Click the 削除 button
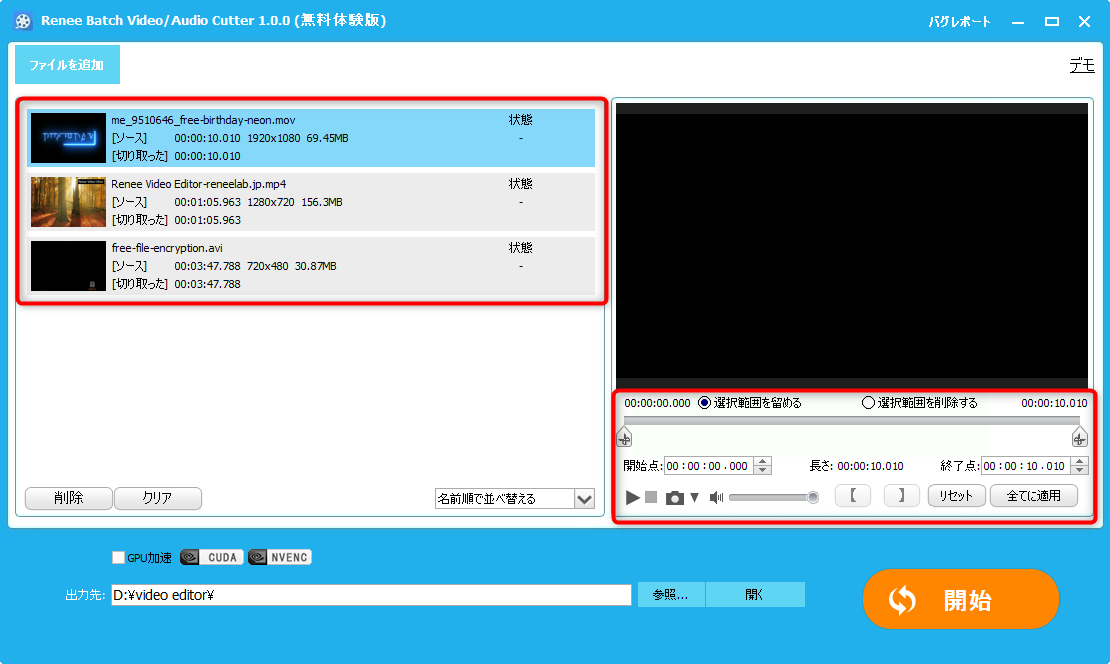 pyautogui.click(x=69, y=498)
